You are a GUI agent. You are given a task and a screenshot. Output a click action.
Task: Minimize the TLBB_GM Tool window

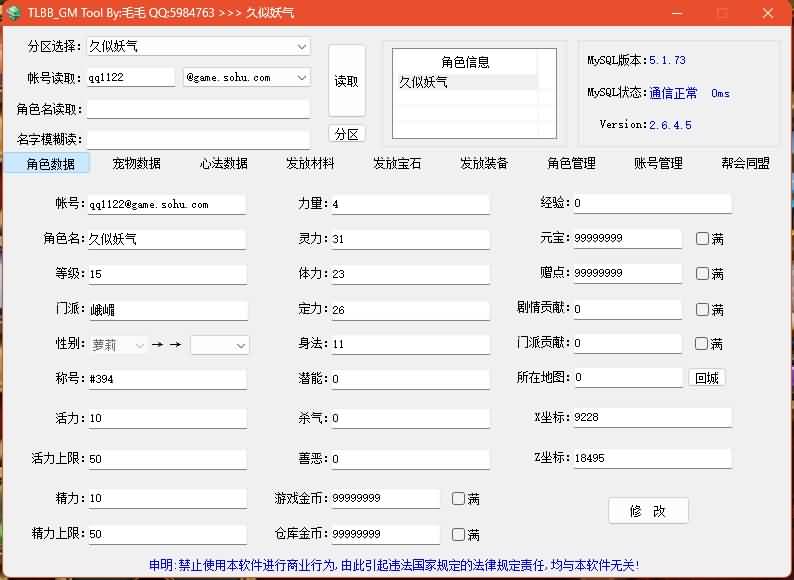click(x=677, y=13)
